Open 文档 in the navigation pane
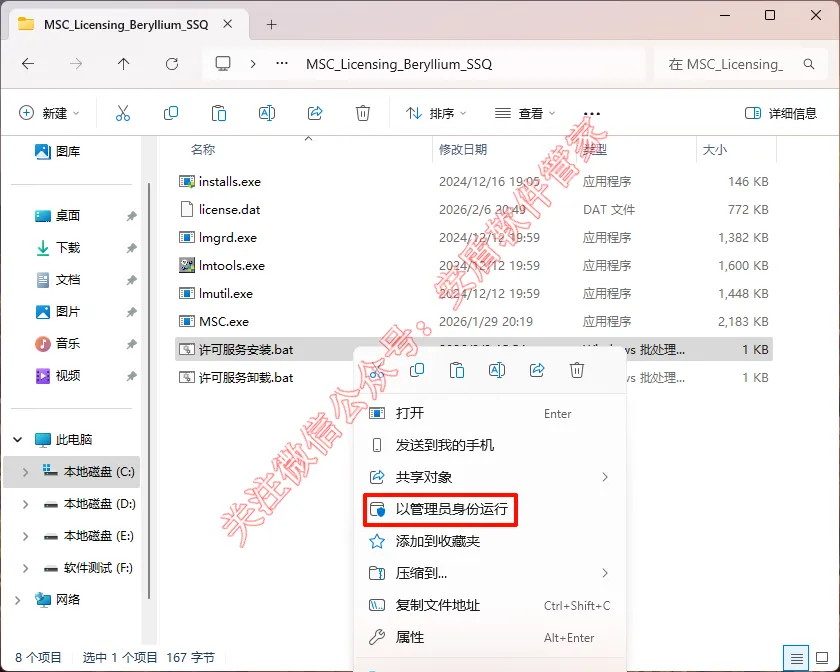This screenshot has height=672, width=840. pos(57,280)
